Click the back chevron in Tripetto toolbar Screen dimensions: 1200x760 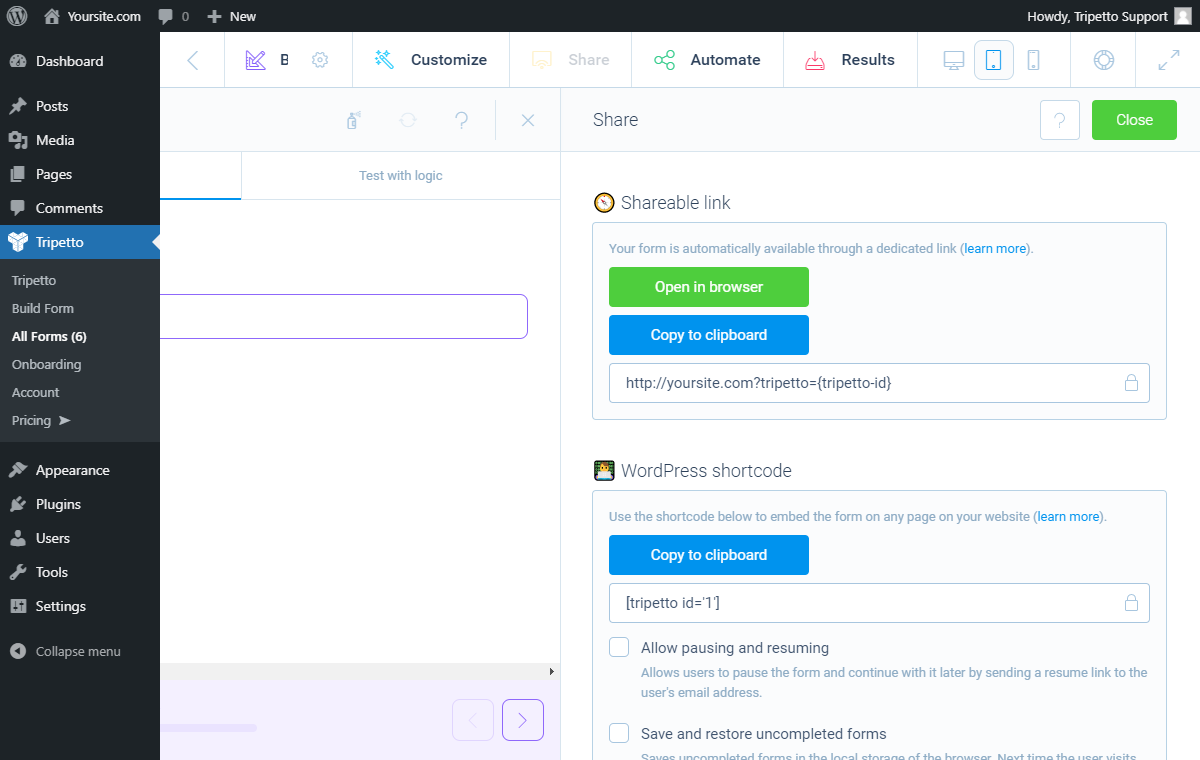coord(193,60)
